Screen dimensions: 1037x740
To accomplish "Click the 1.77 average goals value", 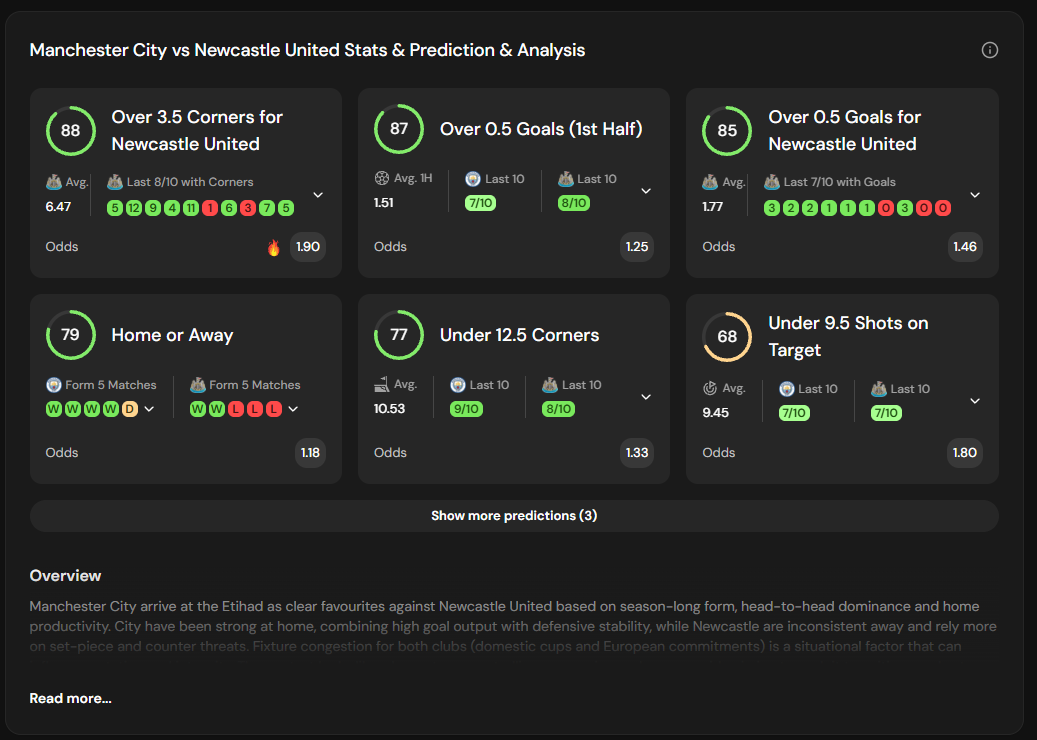I will pyautogui.click(x=712, y=207).
